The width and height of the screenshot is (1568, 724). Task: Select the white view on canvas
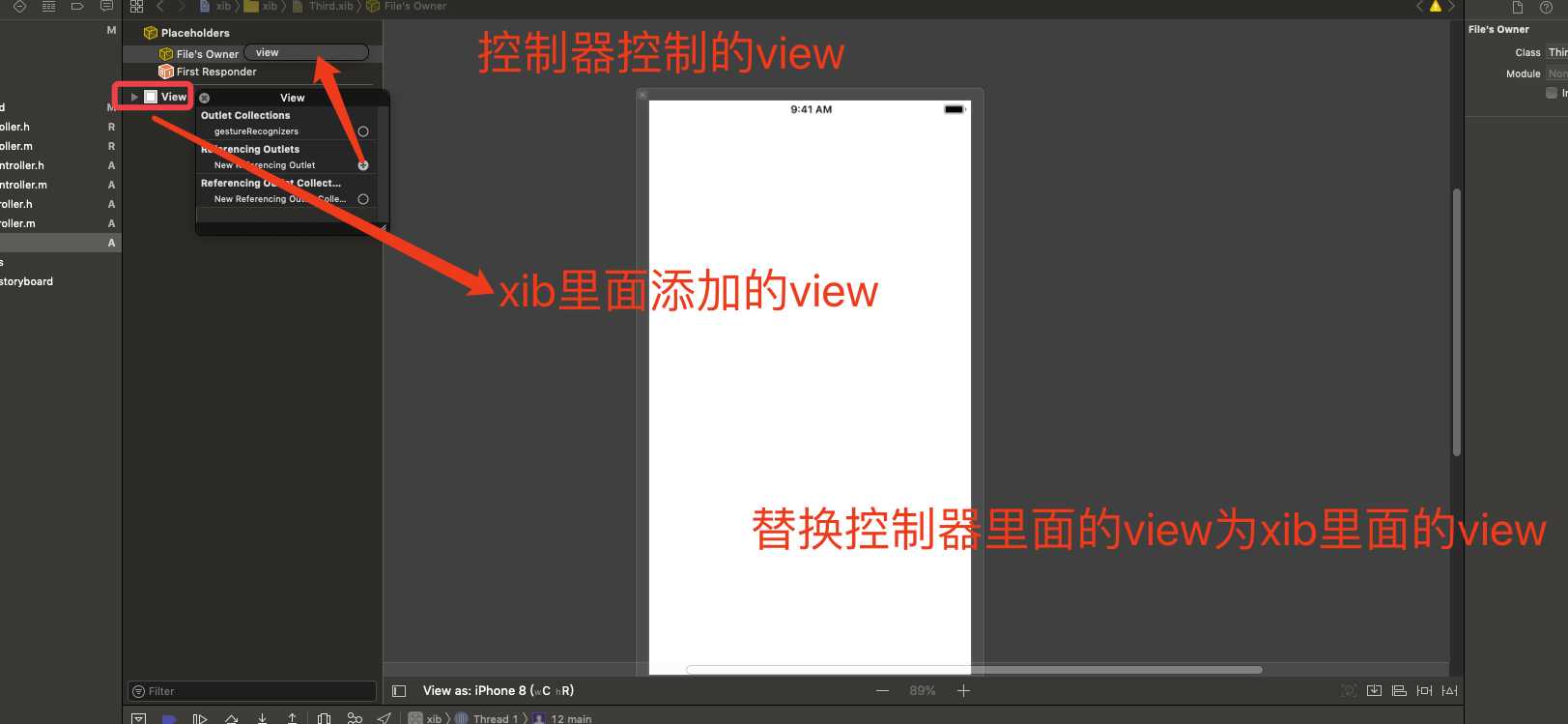point(810,387)
